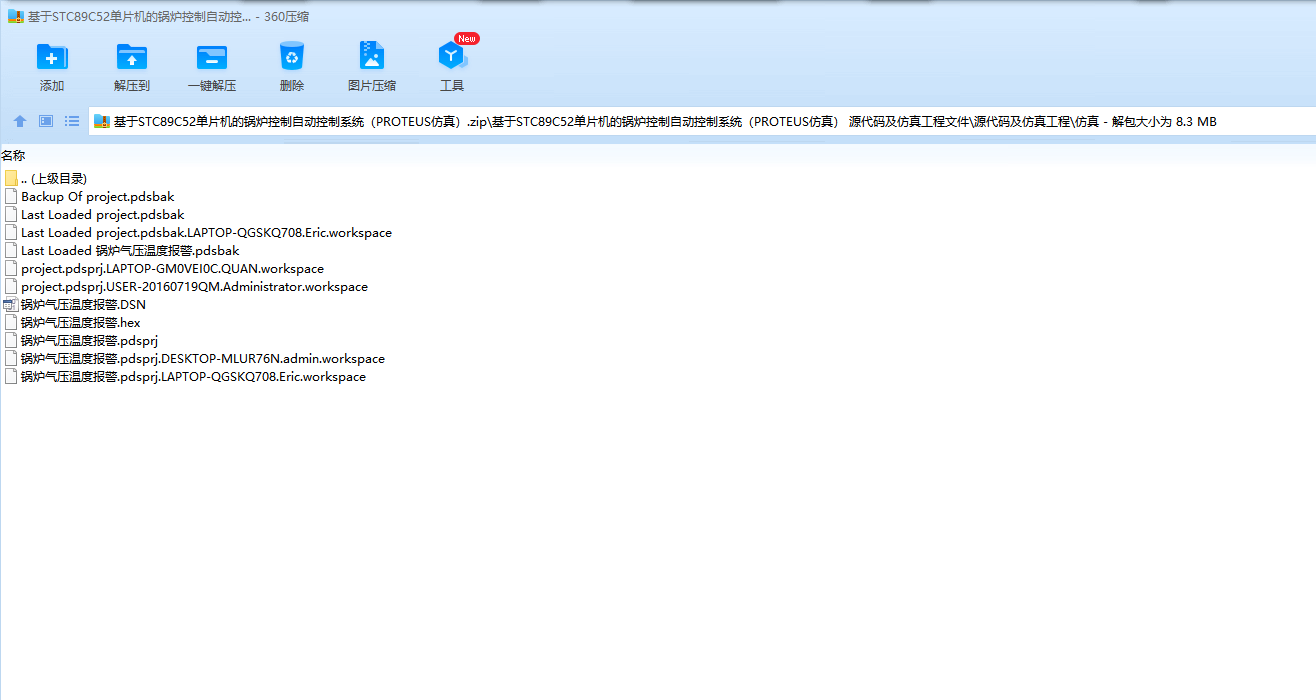The width and height of the screenshot is (1316, 700).
Task: Click the folder icon for 上级目录
Action: [11, 178]
